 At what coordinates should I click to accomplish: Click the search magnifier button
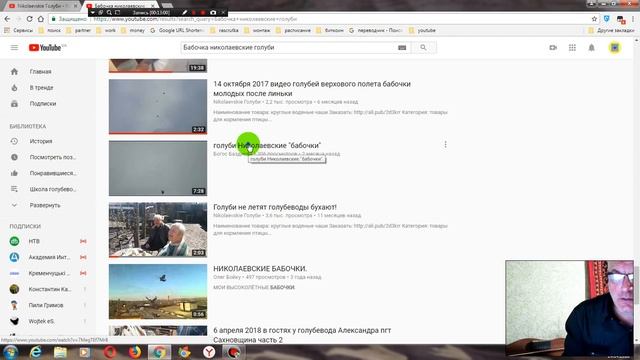click(x=423, y=48)
